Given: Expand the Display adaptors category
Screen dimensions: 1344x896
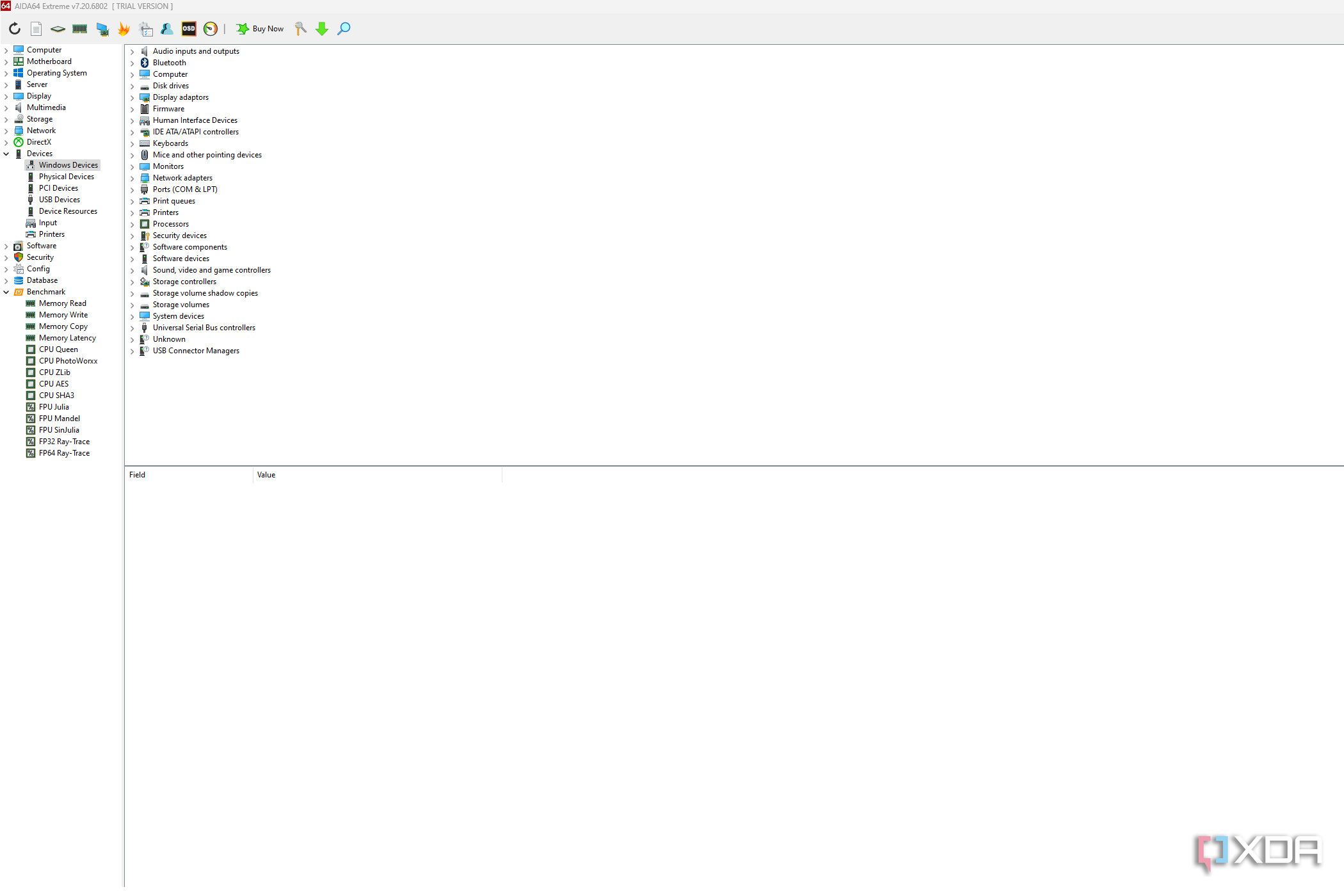Looking at the screenshot, I should pyautogui.click(x=132, y=97).
